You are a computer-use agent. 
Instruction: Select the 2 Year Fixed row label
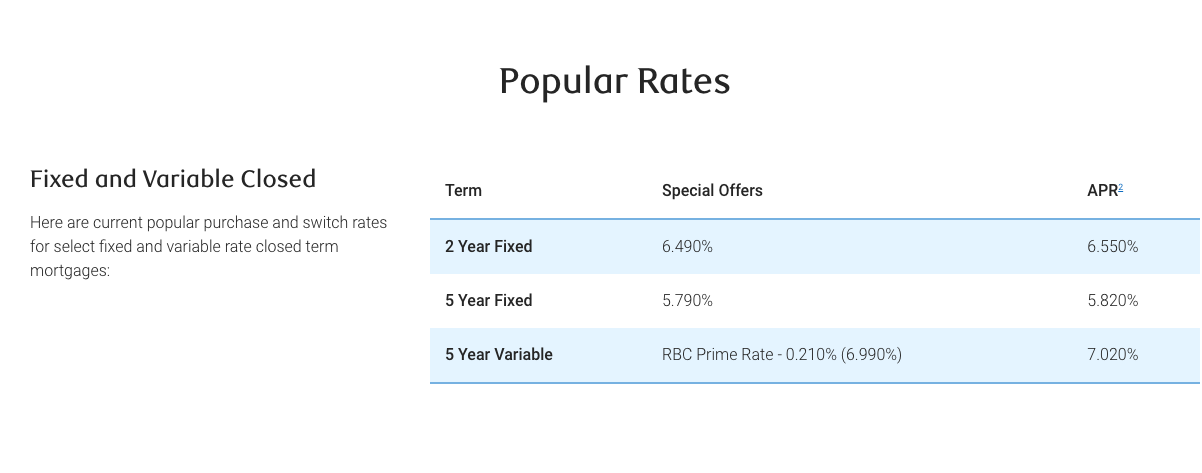(488, 246)
